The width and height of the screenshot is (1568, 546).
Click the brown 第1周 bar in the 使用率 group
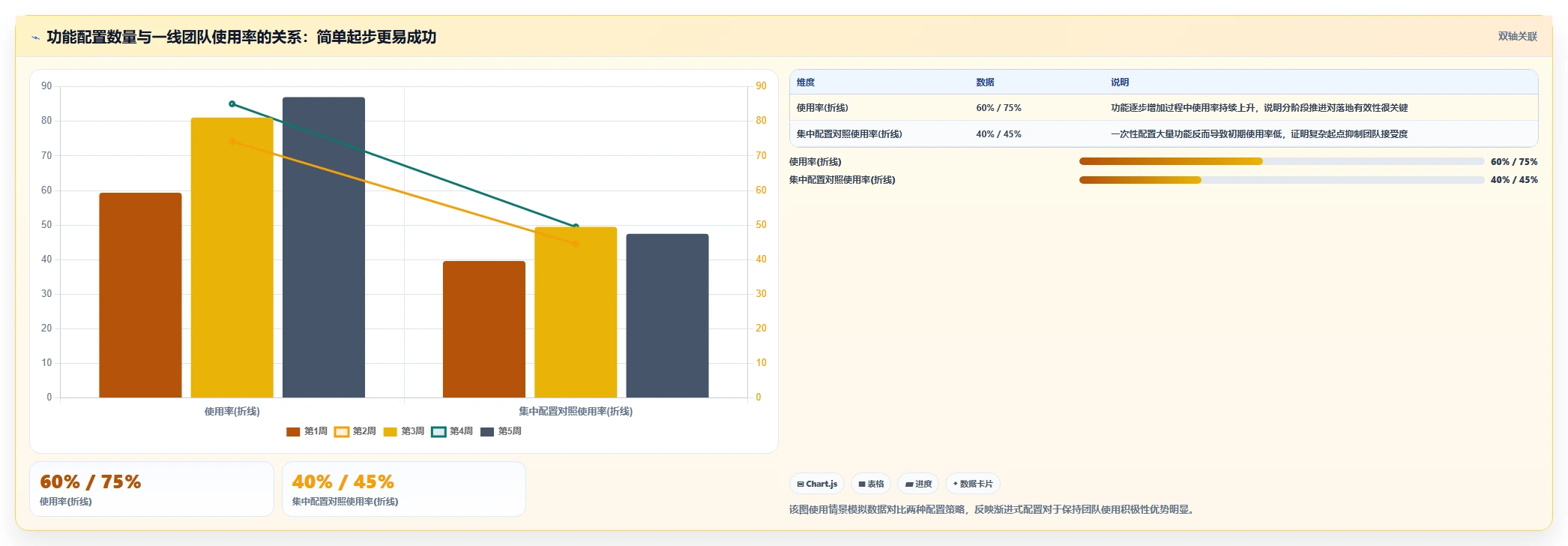click(x=140, y=295)
